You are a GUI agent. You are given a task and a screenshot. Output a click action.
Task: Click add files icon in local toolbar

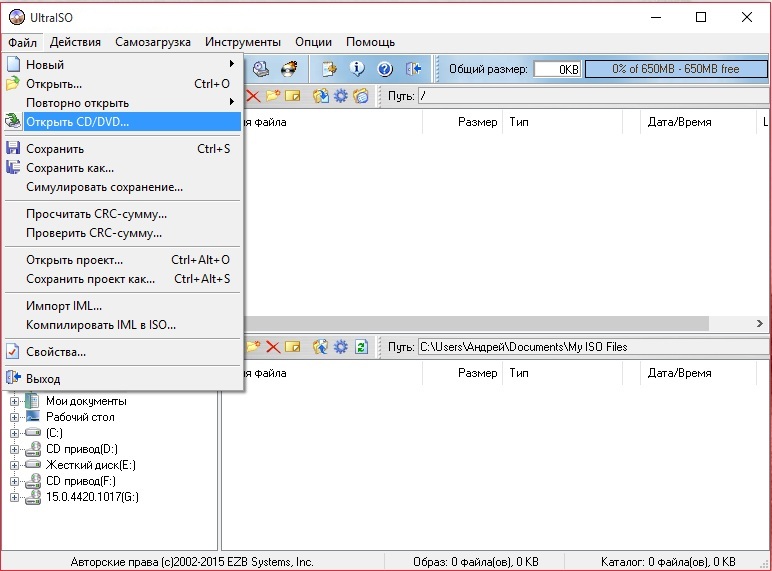tap(321, 347)
